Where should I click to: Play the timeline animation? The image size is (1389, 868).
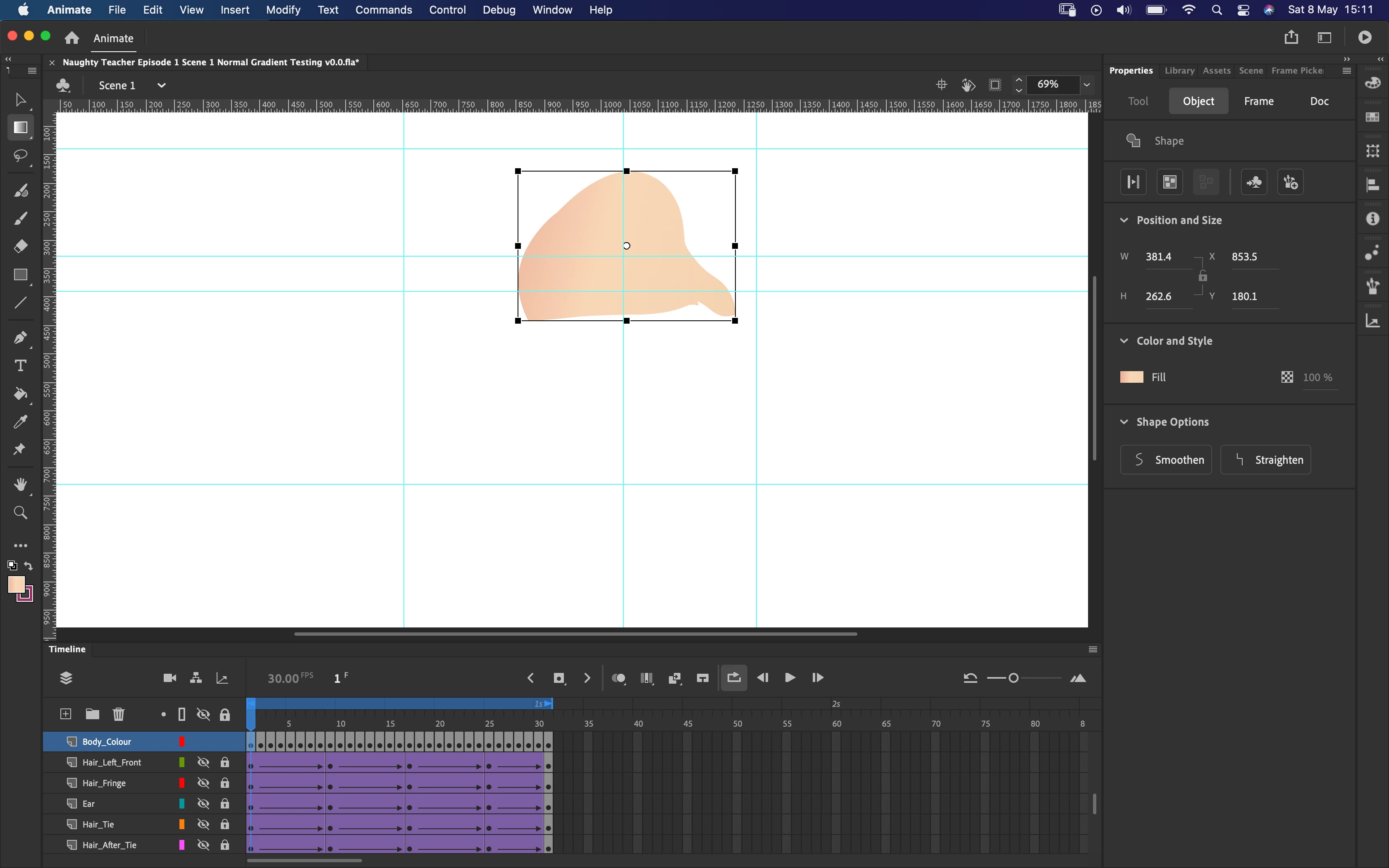click(x=790, y=678)
